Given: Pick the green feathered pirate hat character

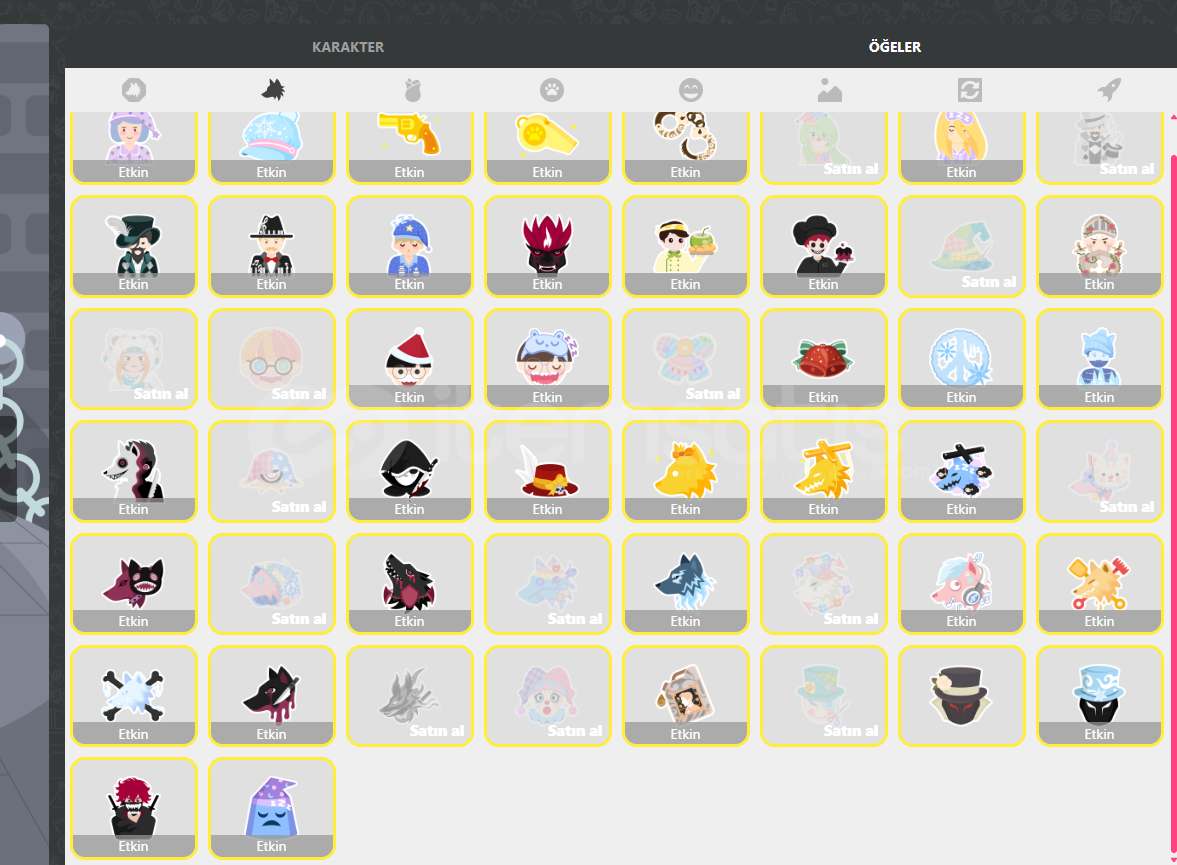Looking at the screenshot, I should click(134, 246).
